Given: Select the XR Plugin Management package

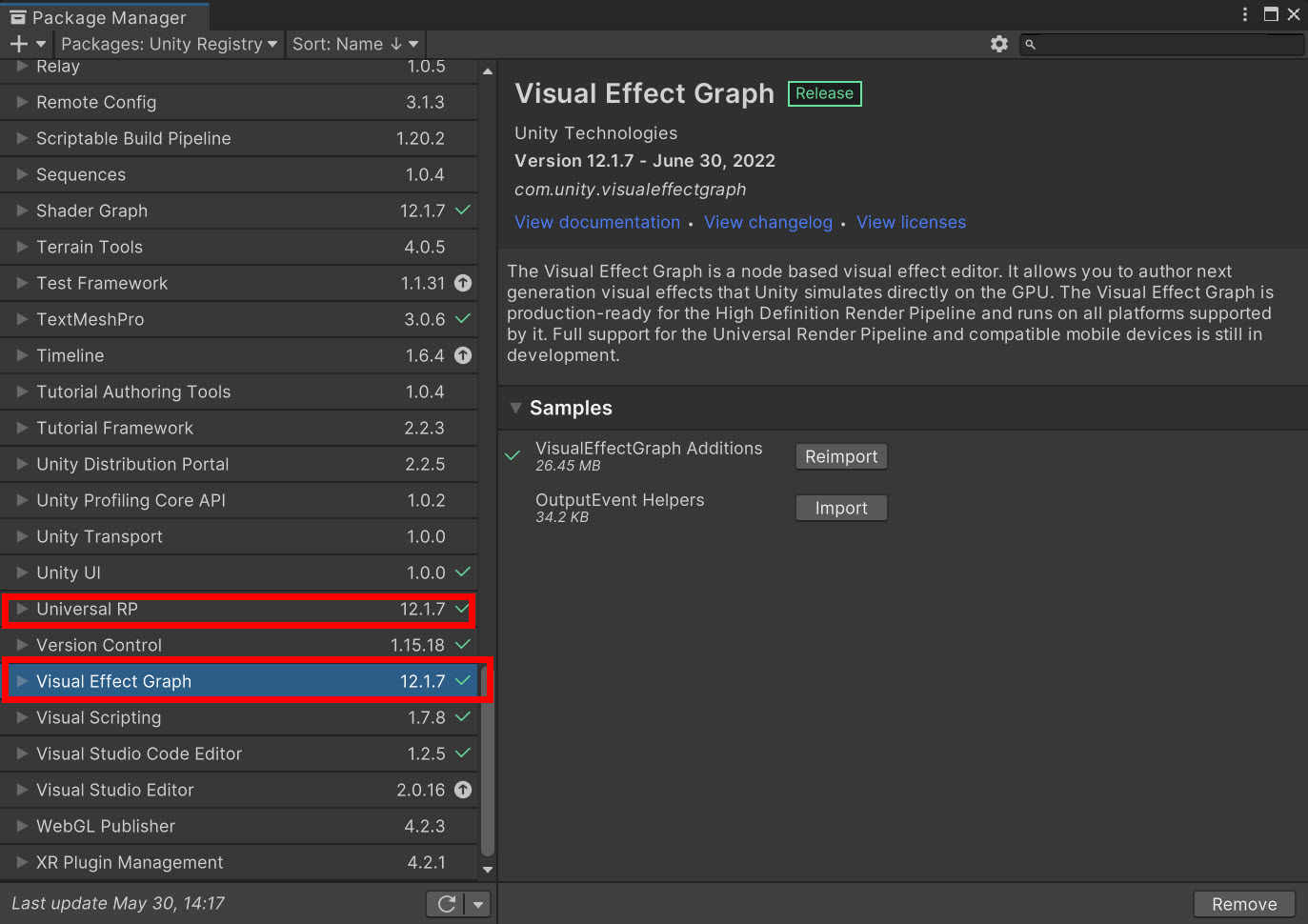Looking at the screenshot, I should (x=238, y=862).
